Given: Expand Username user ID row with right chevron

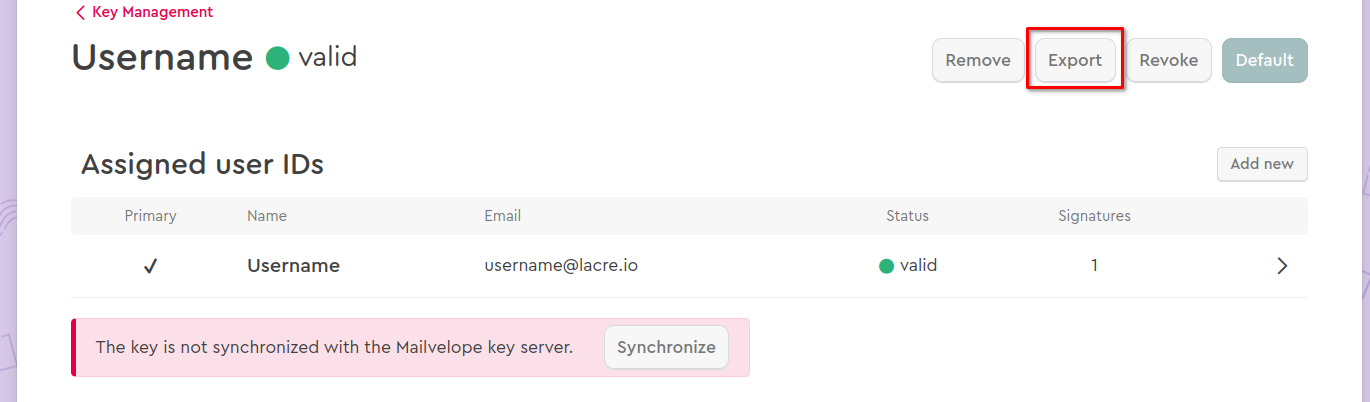Looking at the screenshot, I should click(x=1282, y=266).
